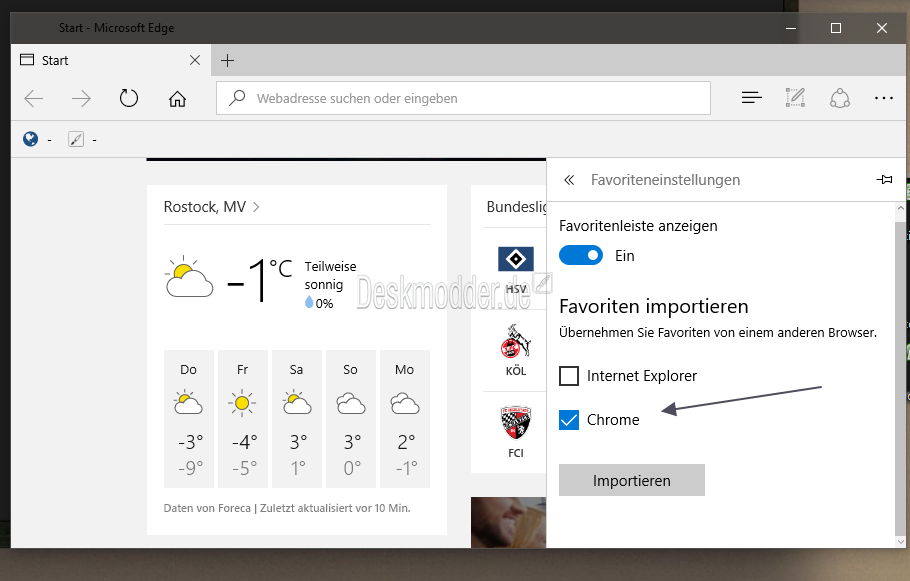910x581 pixels.
Task: Pin the Favoriteneinstellungen pane
Action: [884, 180]
